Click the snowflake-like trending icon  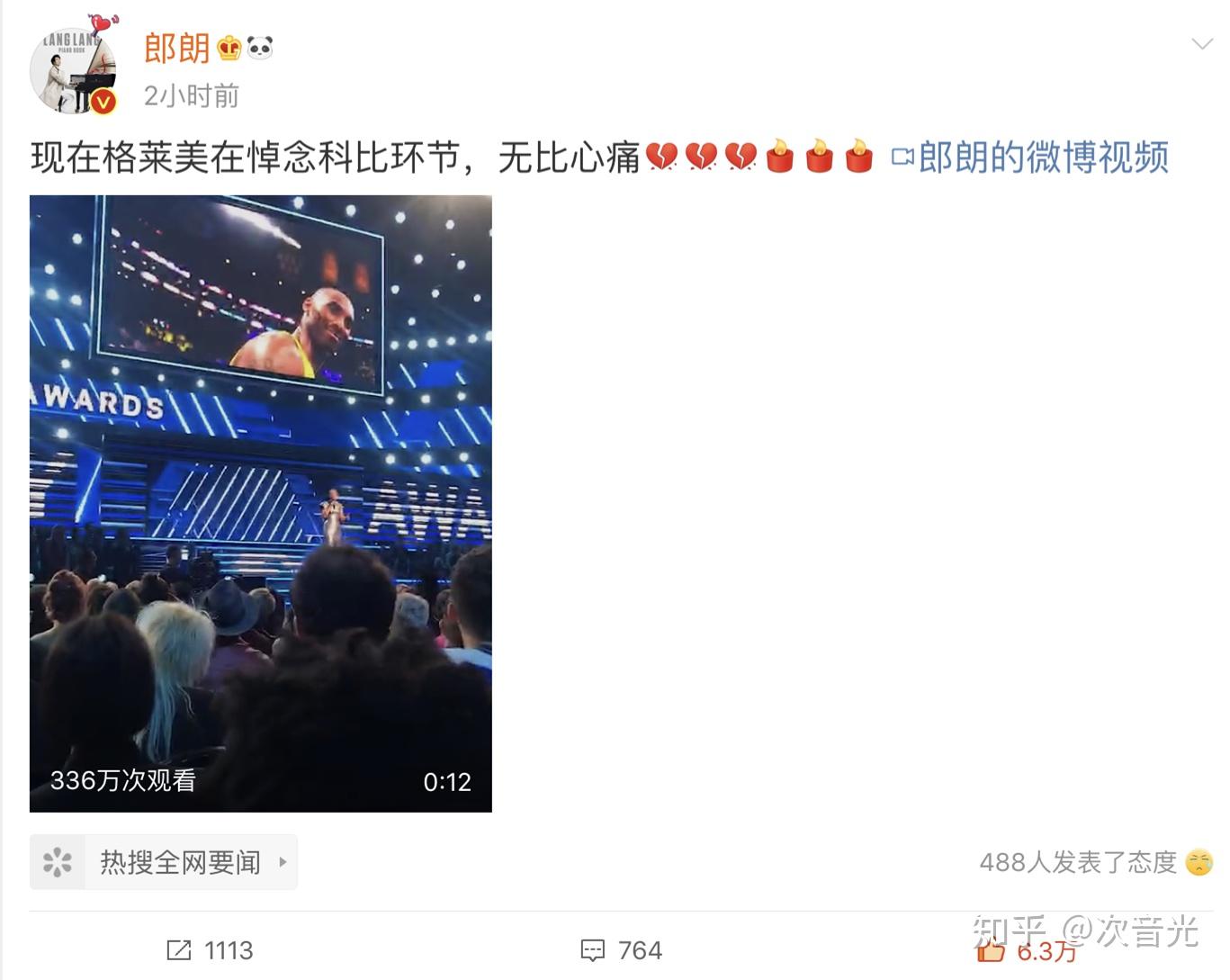[x=58, y=862]
